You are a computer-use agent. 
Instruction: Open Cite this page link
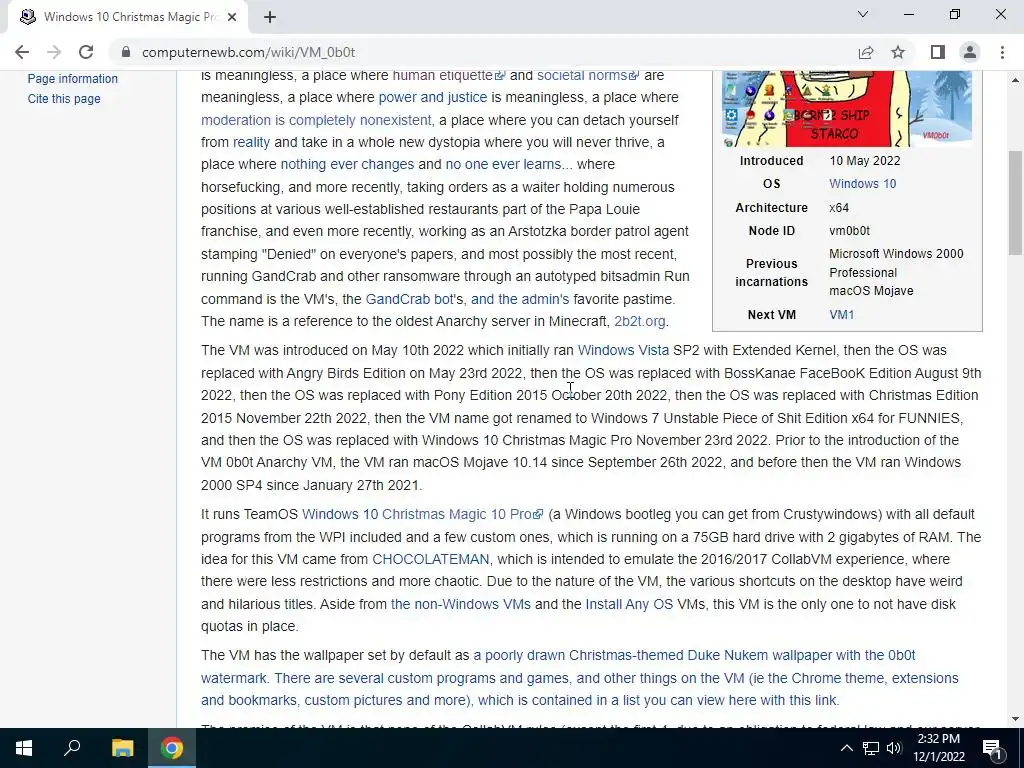click(x=64, y=99)
